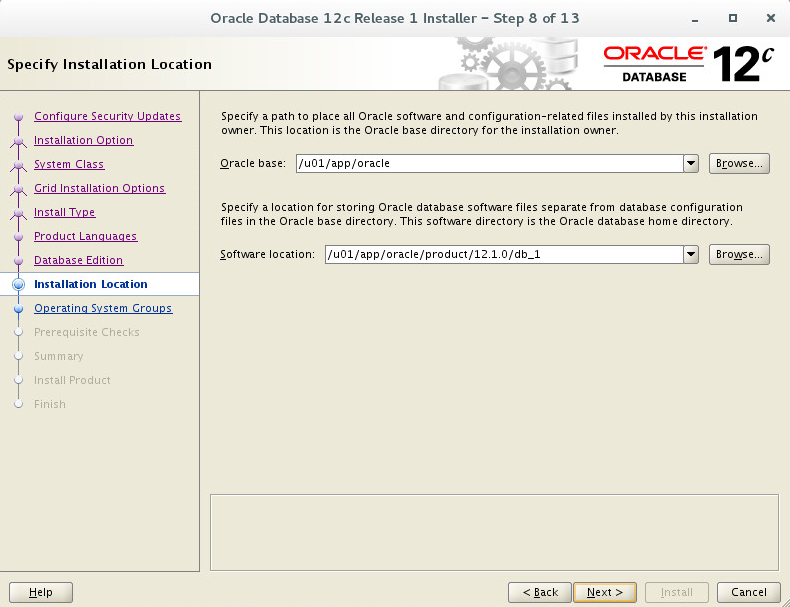Click into the Oracle base text field
Screen dimensions: 790x607
(490, 163)
